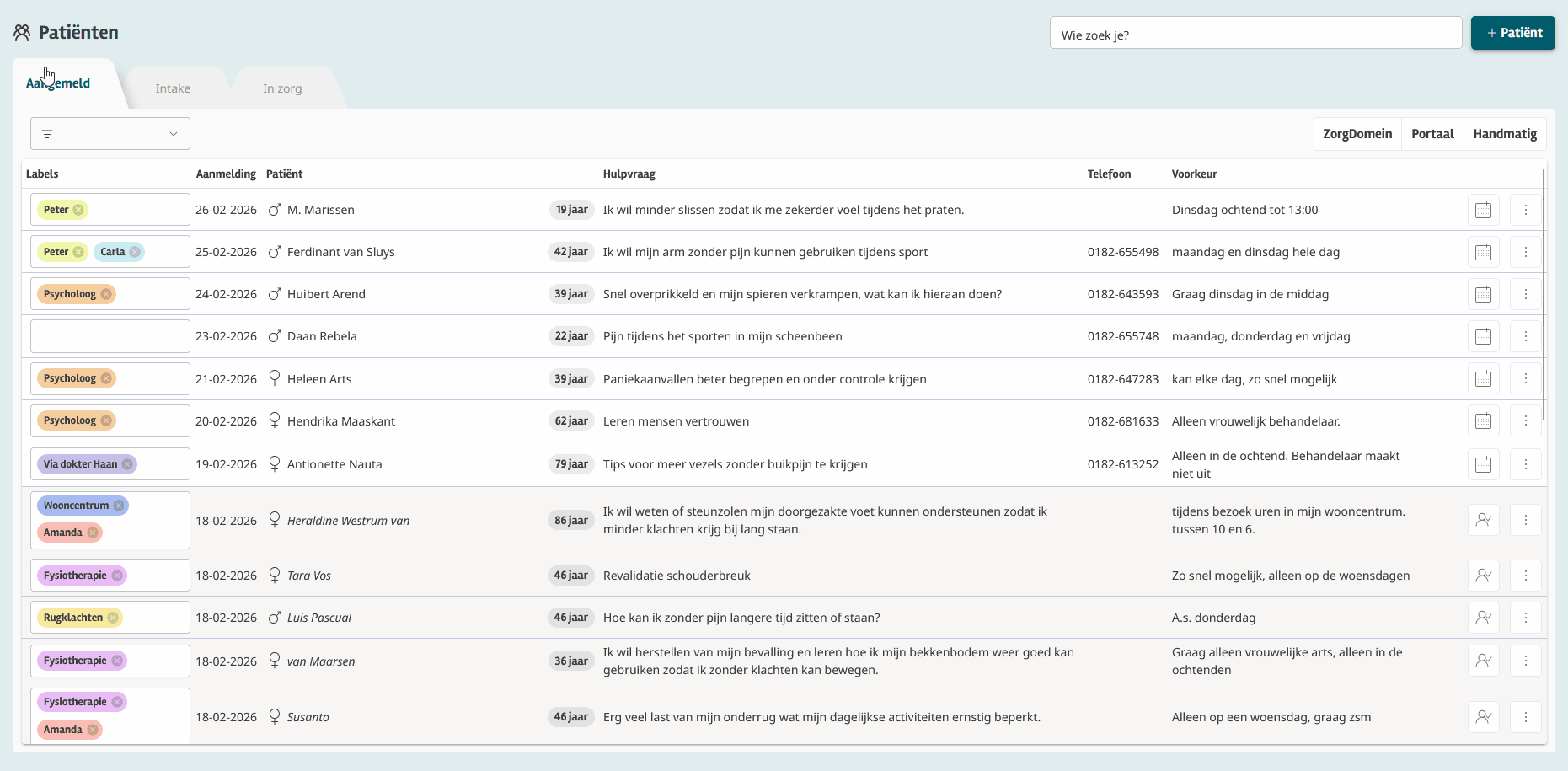Image resolution: width=1568 pixels, height=771 pixels.
Task: Open more options menu for Hendrika Maaskant
Action: [1525, 421]
